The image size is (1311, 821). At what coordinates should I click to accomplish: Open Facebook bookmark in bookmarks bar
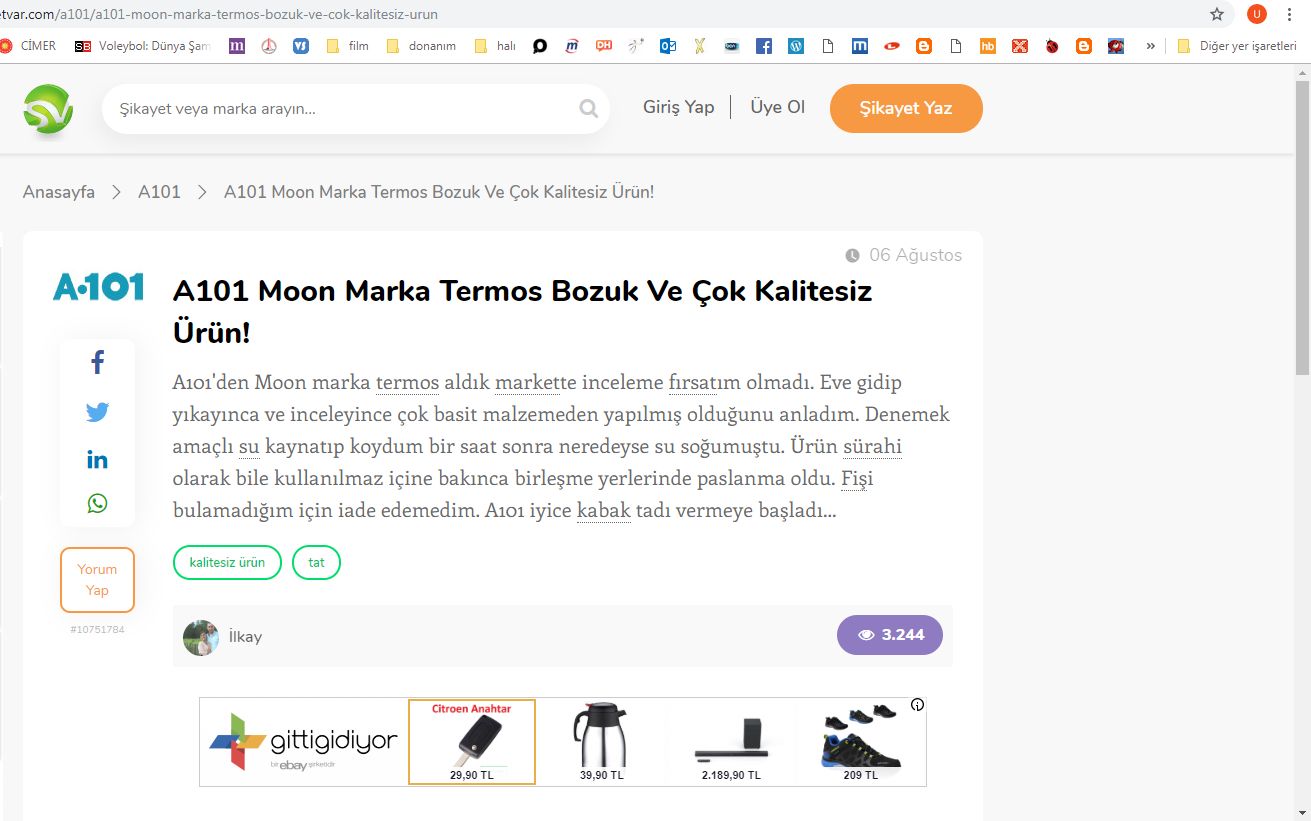click(764, 46)
